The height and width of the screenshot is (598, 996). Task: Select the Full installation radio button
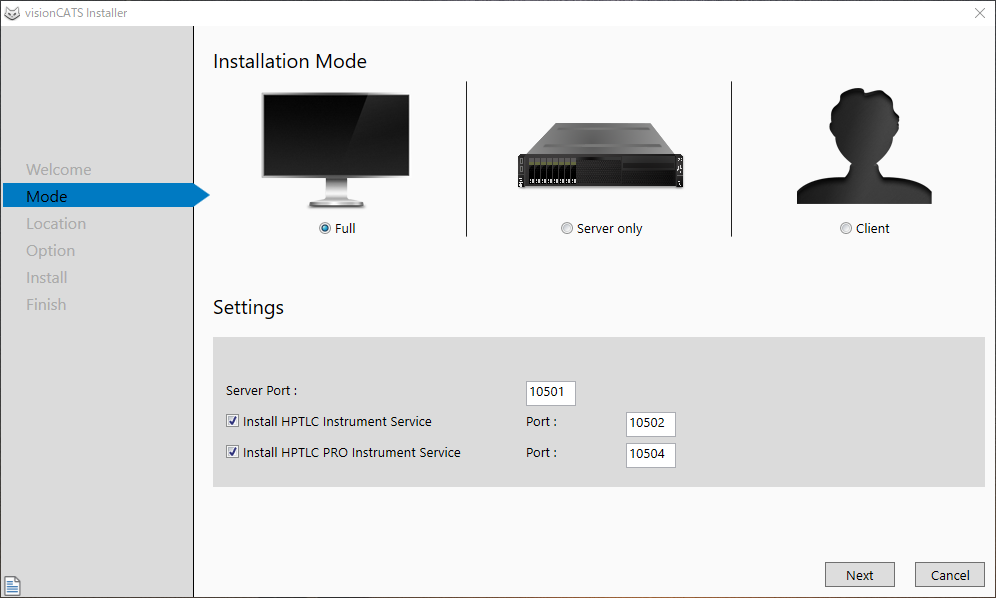(x=325, y=228)
